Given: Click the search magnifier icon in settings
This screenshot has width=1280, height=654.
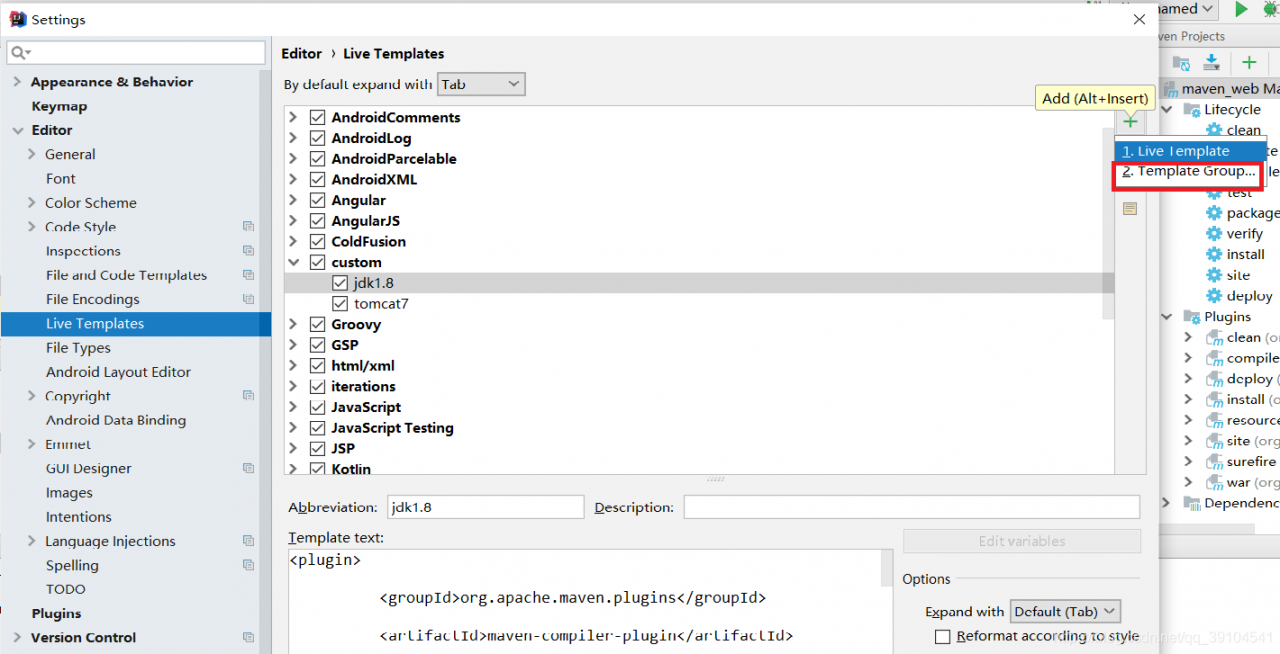Looking at the screenshot, I should (x=21, y=52).
